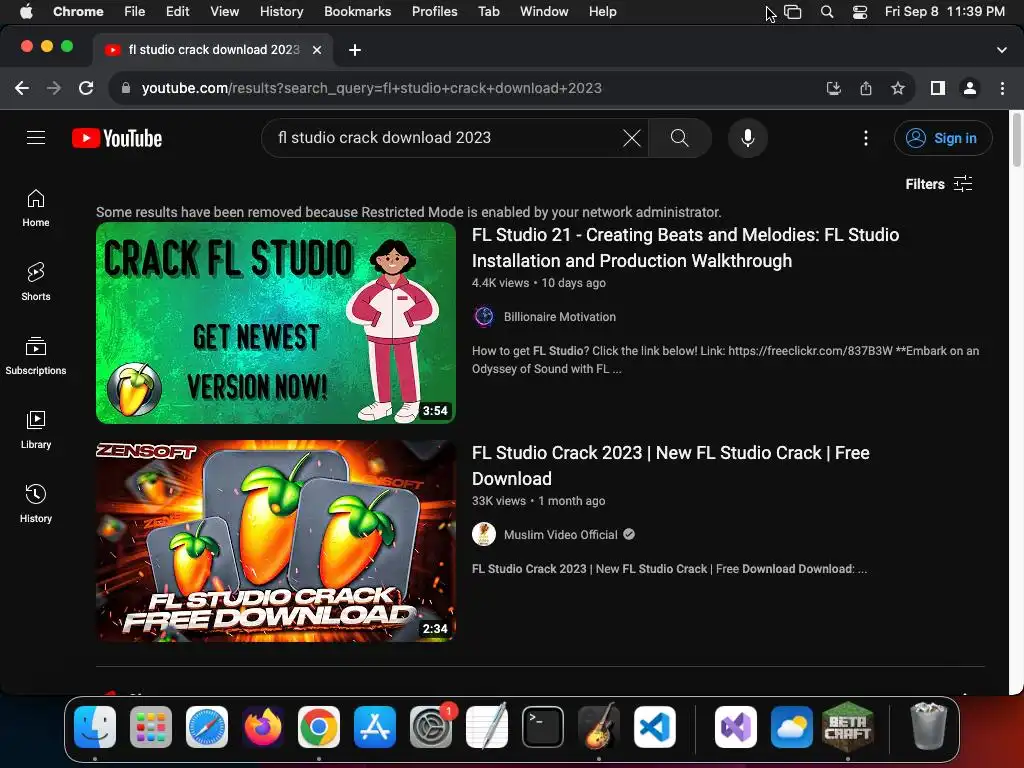Open the Filters options
Image resolution: width=1024 pixels, height=768 pixels.
click(938, 184)
